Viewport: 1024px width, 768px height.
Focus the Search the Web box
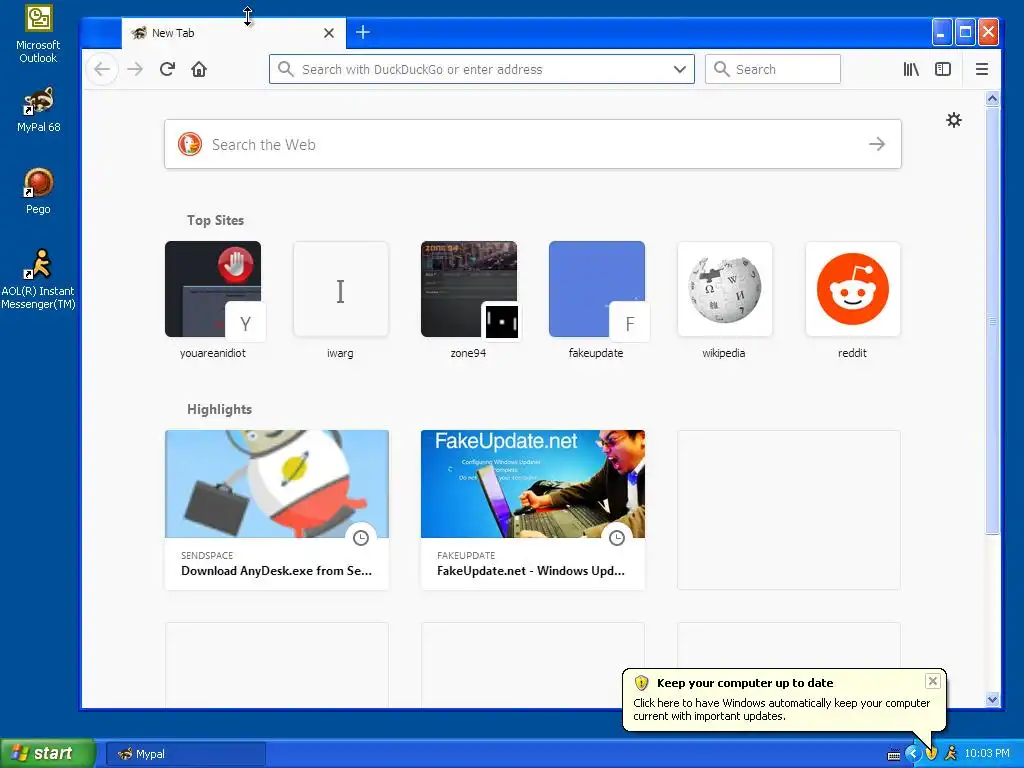pos(533,144)
